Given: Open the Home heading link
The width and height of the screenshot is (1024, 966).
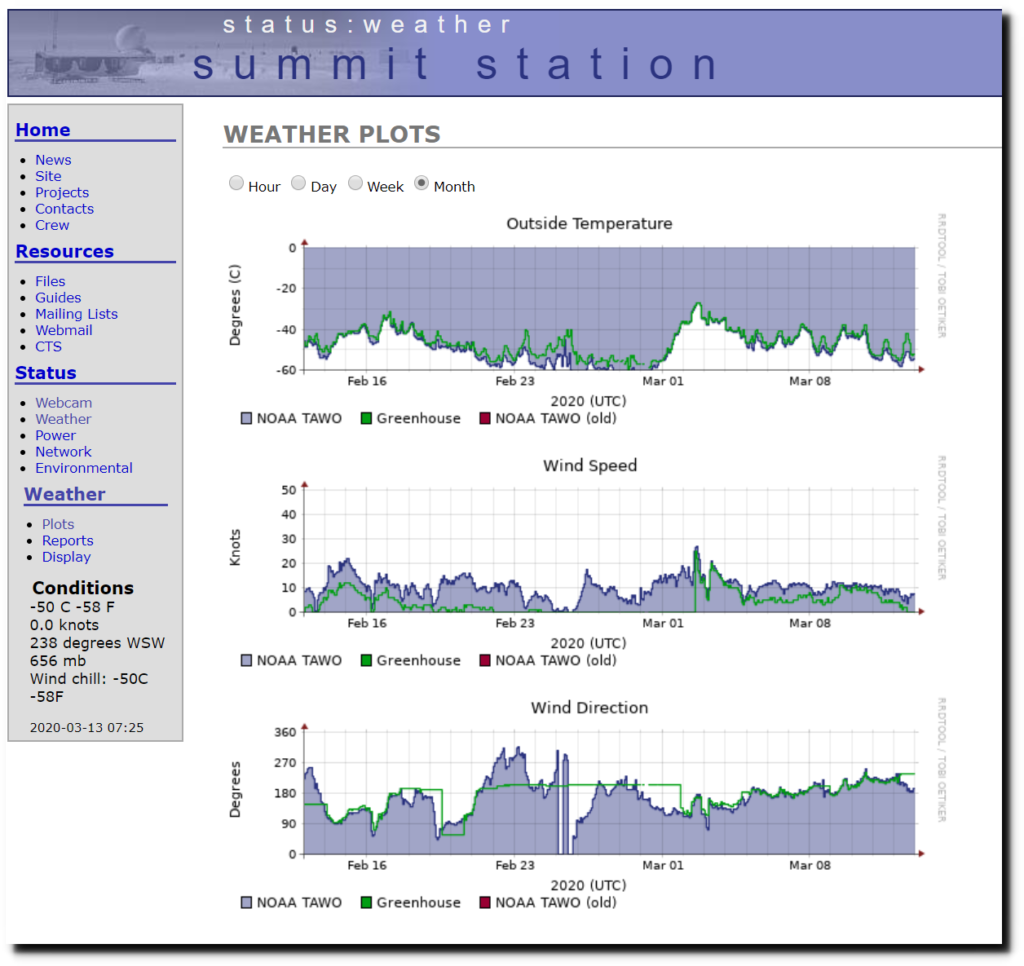Looking at the screenshot, I should (43, 130).
